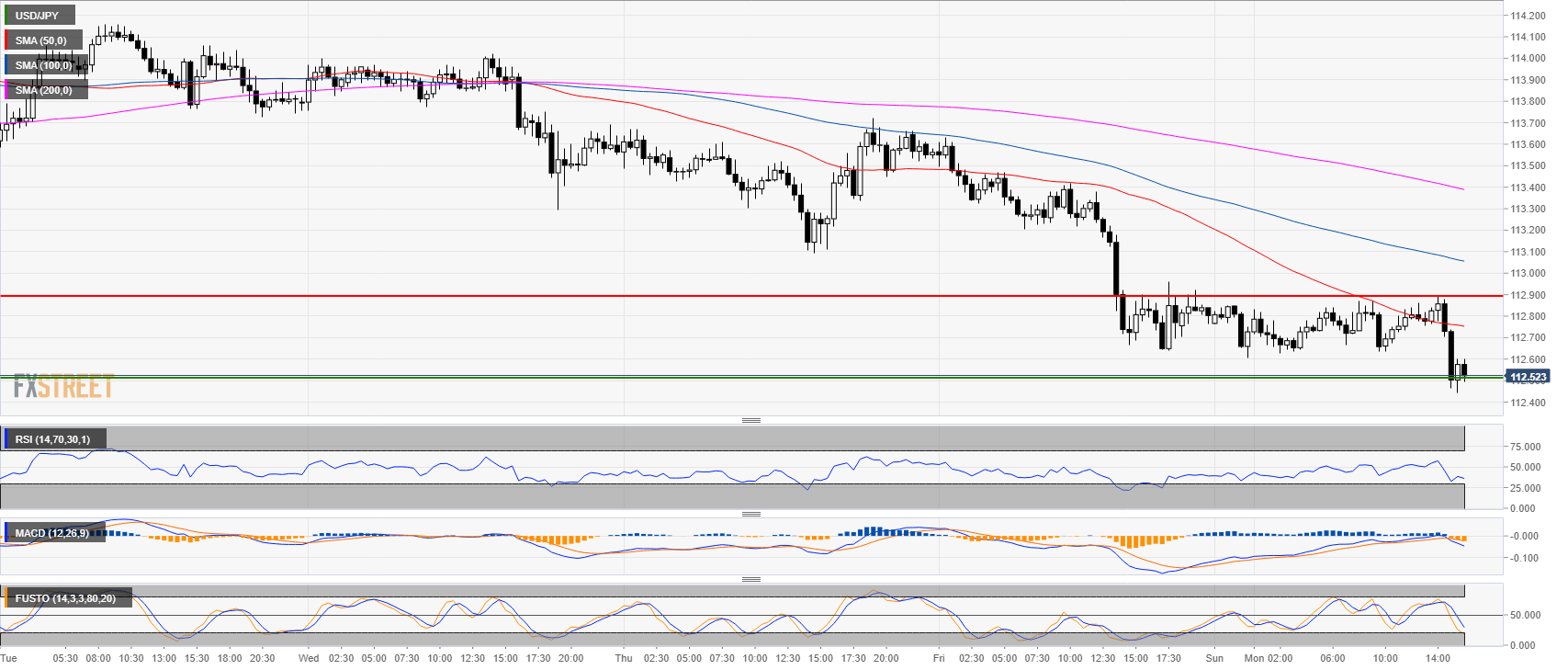Click the divider handle between RSI and MACD
The image size is (1568, 670).
750,514
